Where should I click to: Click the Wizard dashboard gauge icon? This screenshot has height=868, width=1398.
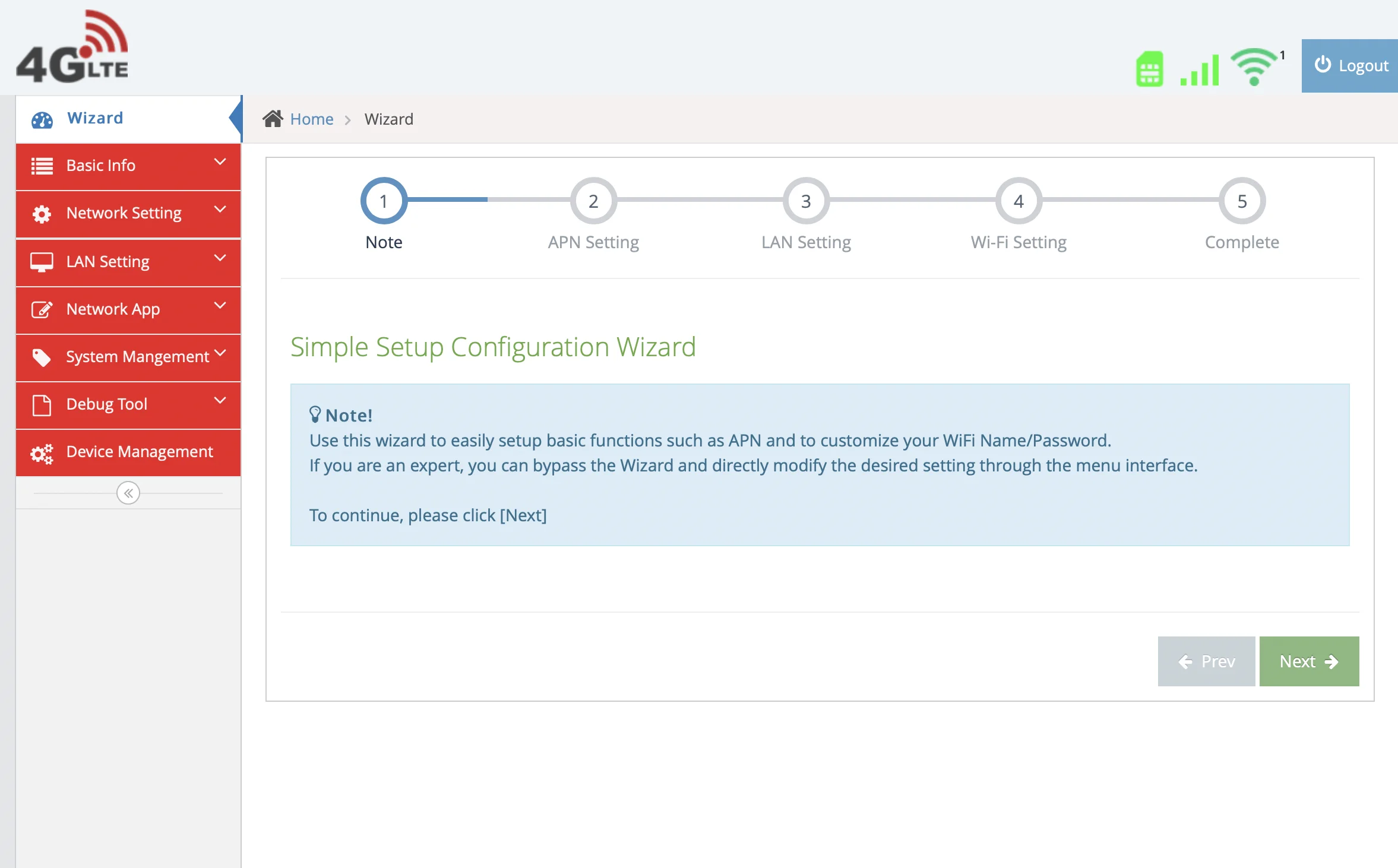pyautogui.click(x=42, y=119)
